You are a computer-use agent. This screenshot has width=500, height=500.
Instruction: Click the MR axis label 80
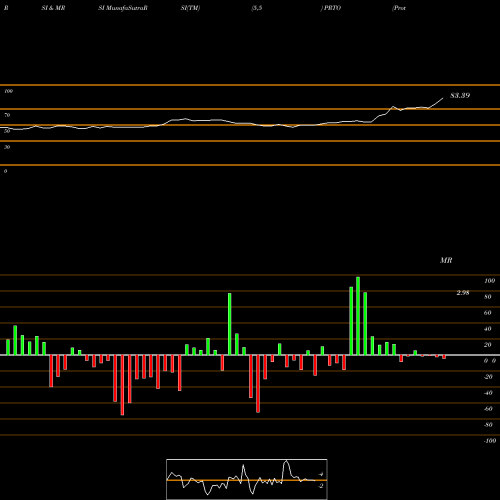488,297
